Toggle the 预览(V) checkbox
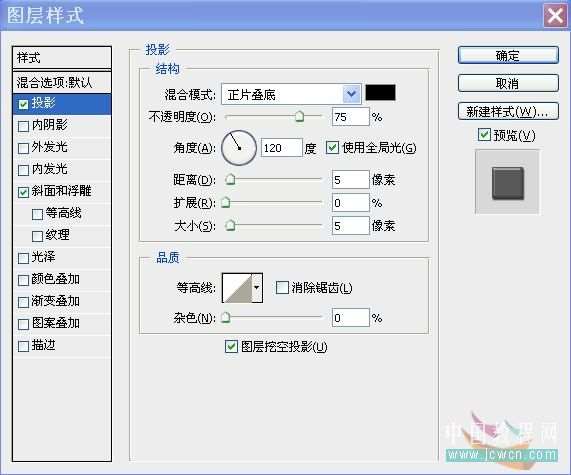Viewport: 571px width, 475px height. [484, 135]
